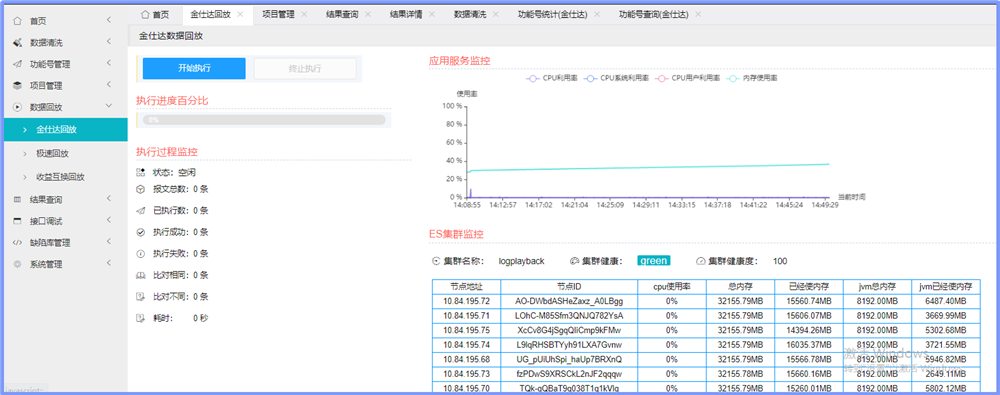Click the 报文总数 cube icon
Image resolution: width=1000 pixels, height=395 pixels.
(141, 189)
